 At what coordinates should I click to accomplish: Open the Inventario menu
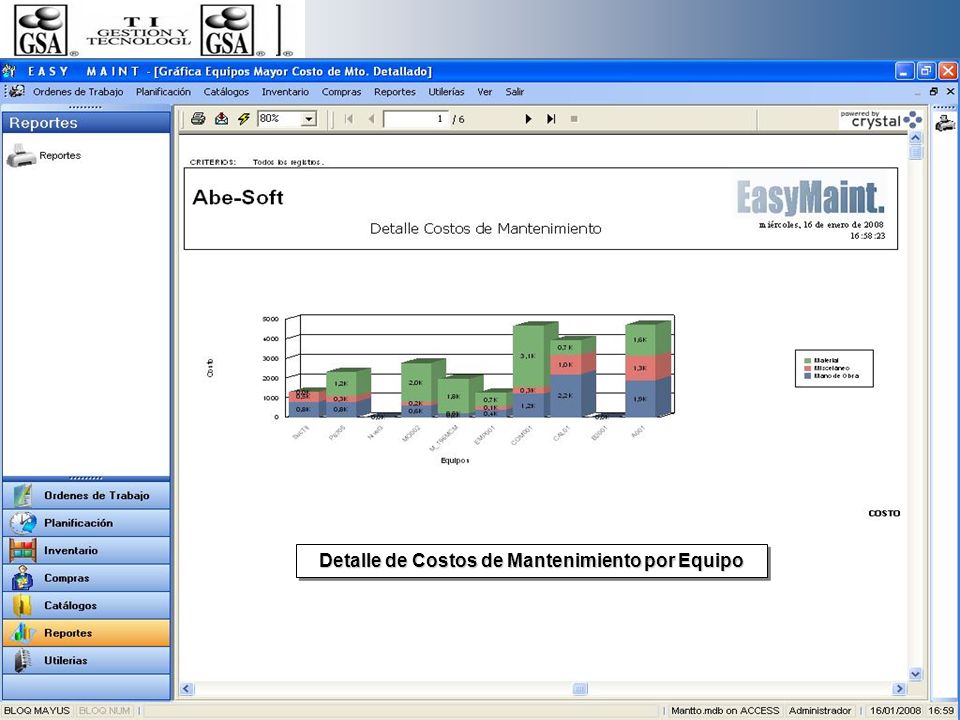pos(285,92)
